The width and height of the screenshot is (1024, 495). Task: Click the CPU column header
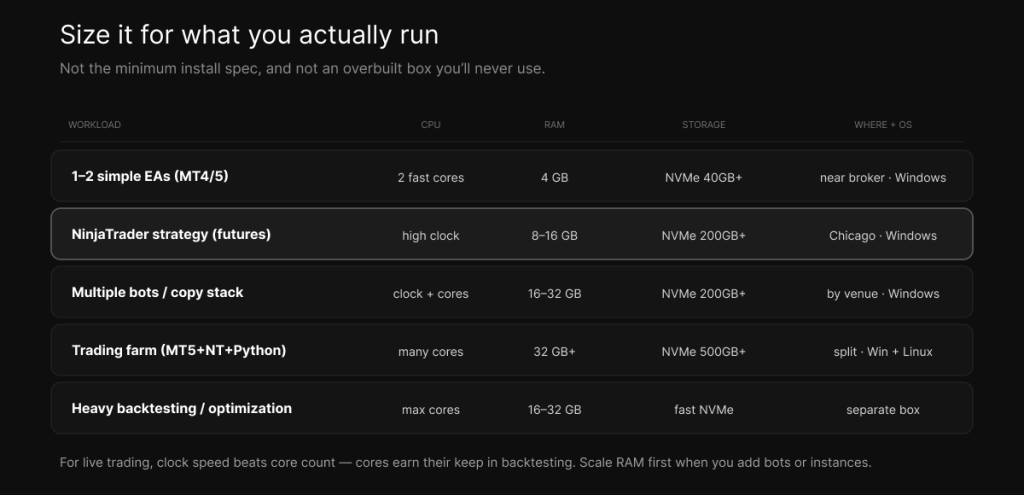coord(431,125)
